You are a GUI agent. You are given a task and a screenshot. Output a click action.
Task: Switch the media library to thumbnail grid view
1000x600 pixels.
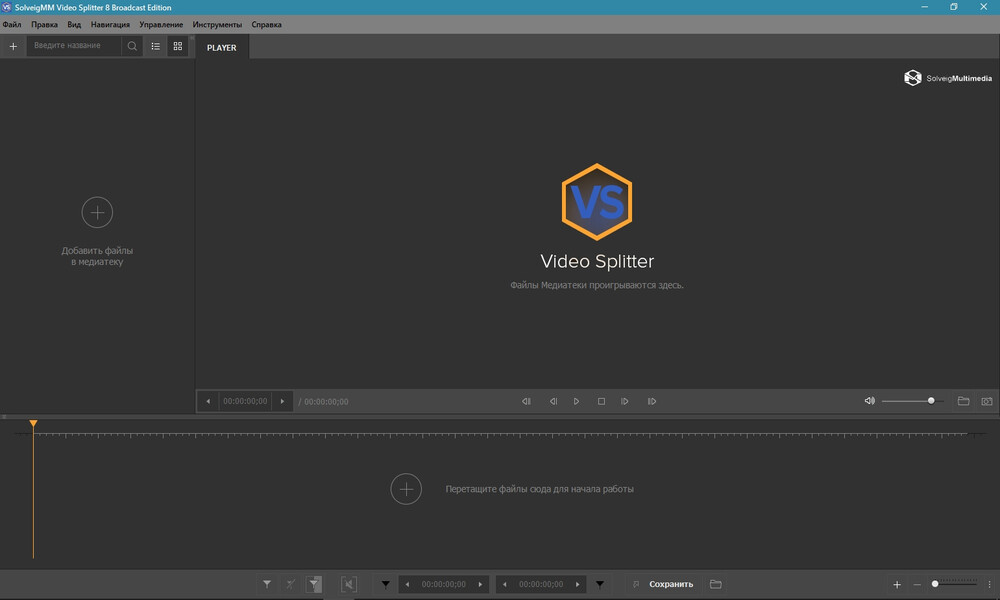coord(178,46)
